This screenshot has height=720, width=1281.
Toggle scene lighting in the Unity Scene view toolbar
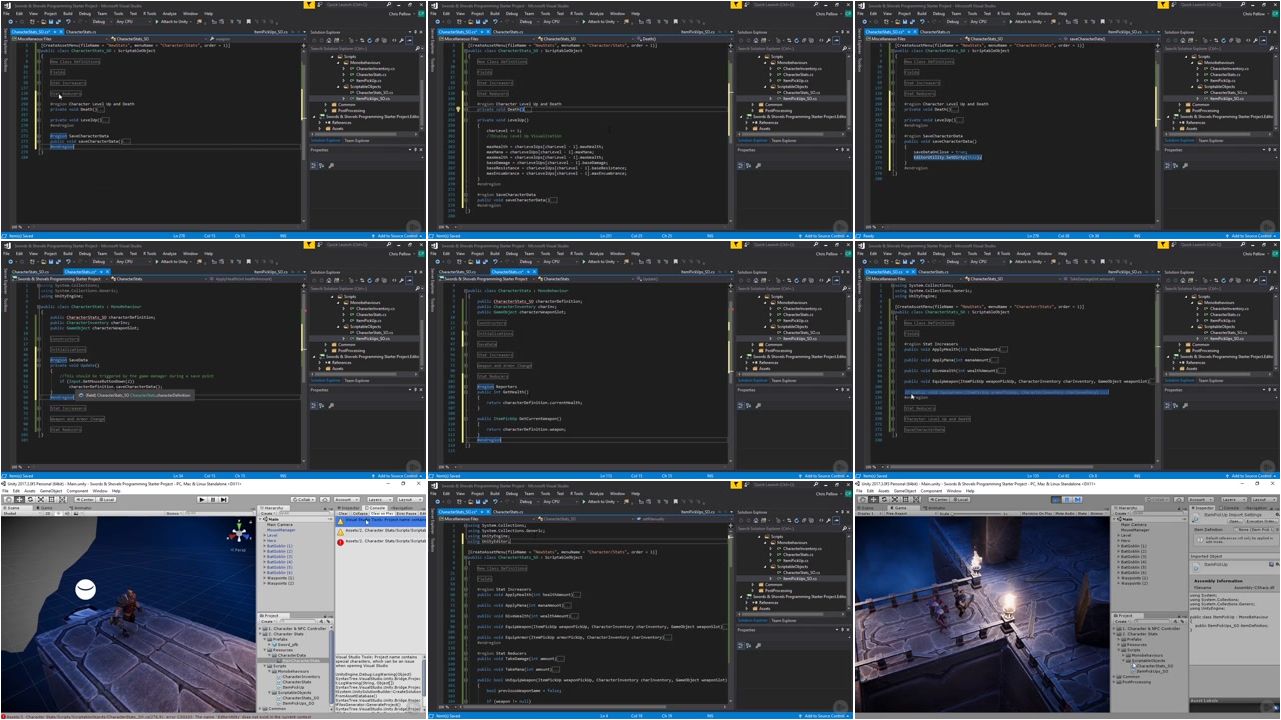point(58,513)
